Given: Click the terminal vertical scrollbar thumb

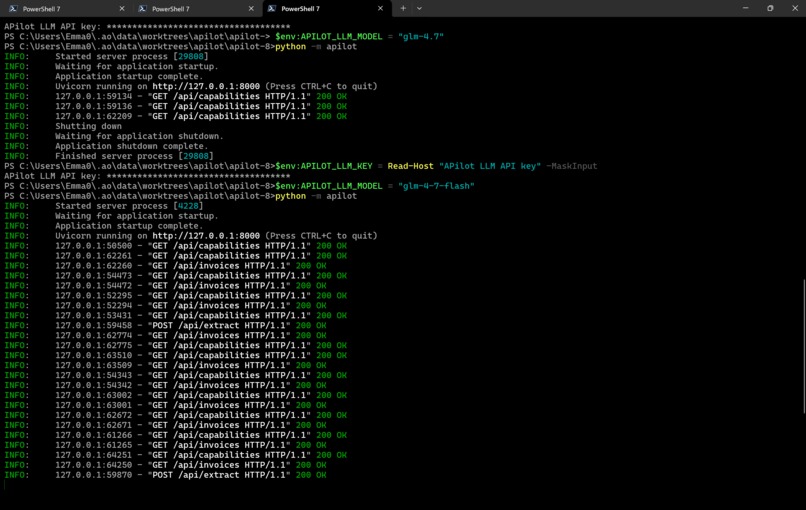Looking at the screenshot, I should click(x=803, y=345).
